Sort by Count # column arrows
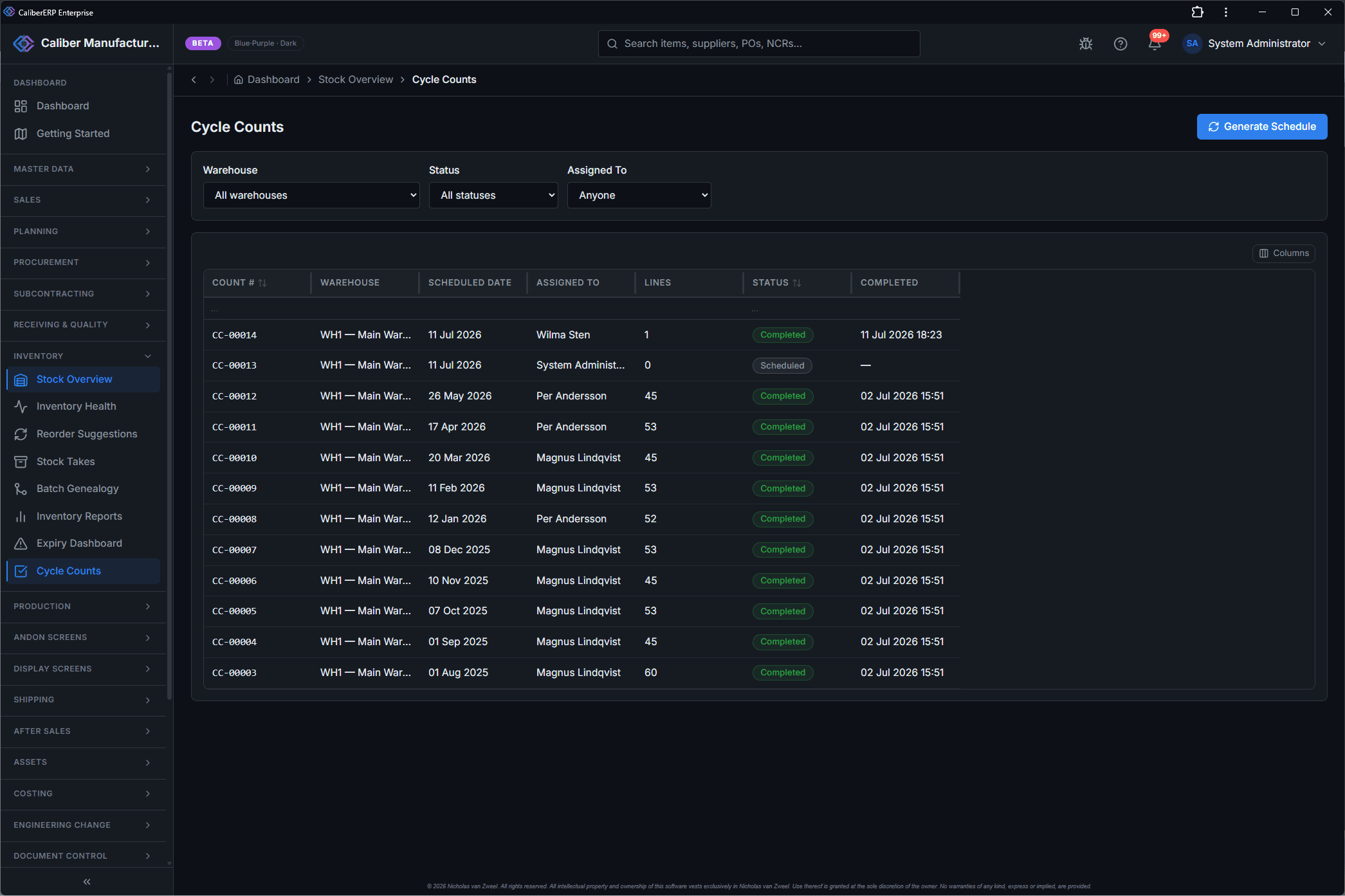Viewport: 1345px width, 896px height. [262, 283]
